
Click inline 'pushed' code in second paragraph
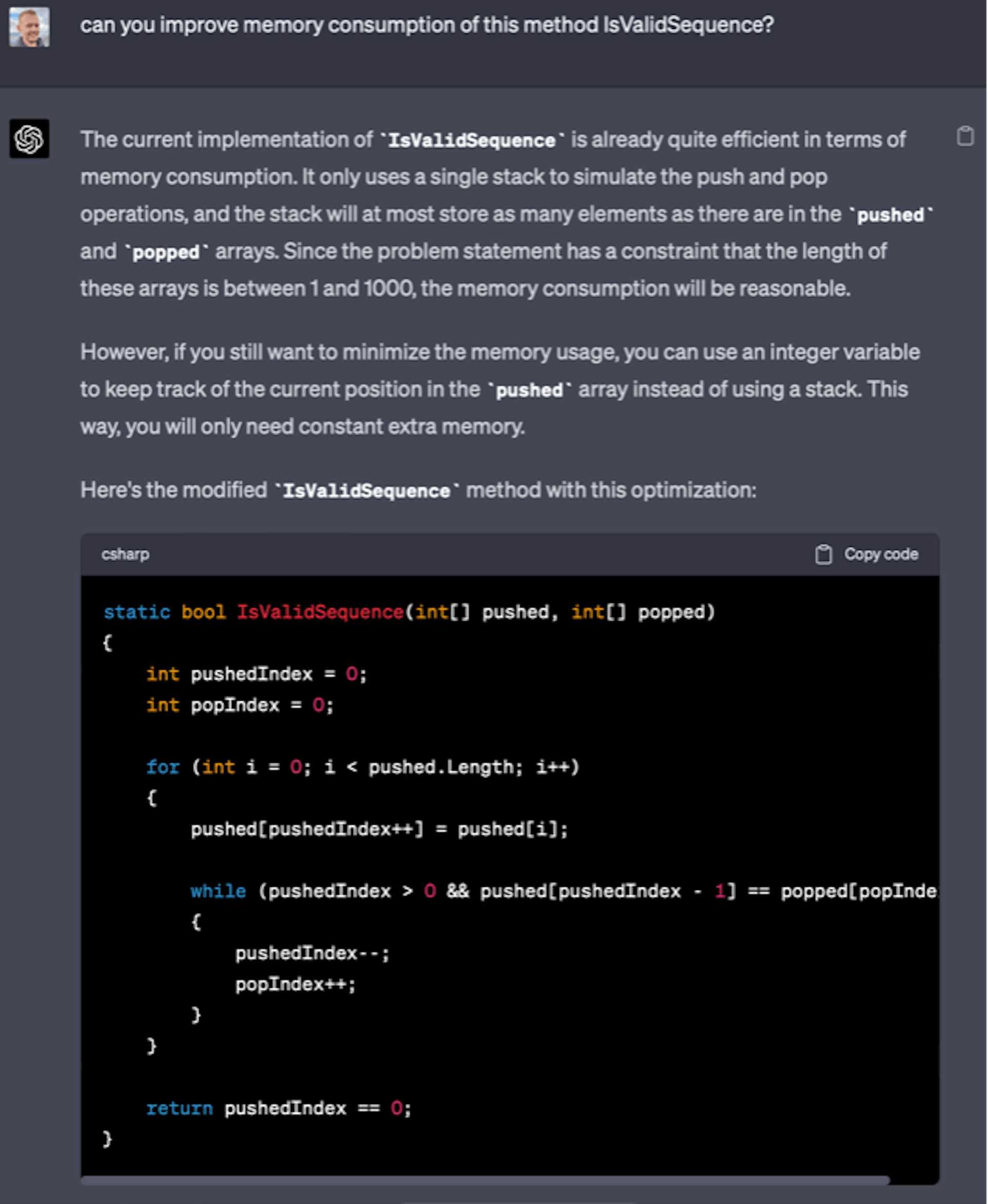click(530, 390)
